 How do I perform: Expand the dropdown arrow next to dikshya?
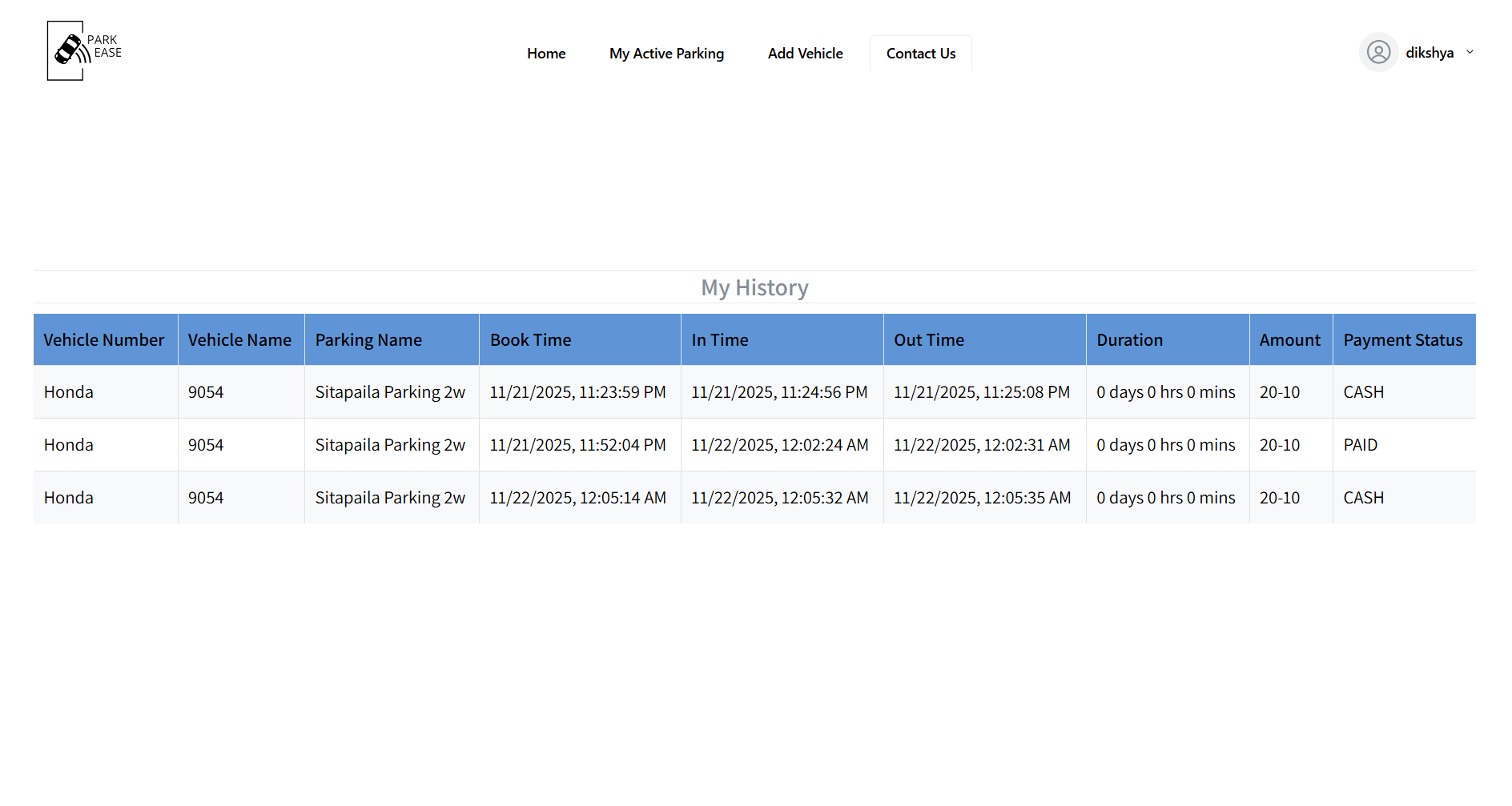click(x=1471, y=52)
